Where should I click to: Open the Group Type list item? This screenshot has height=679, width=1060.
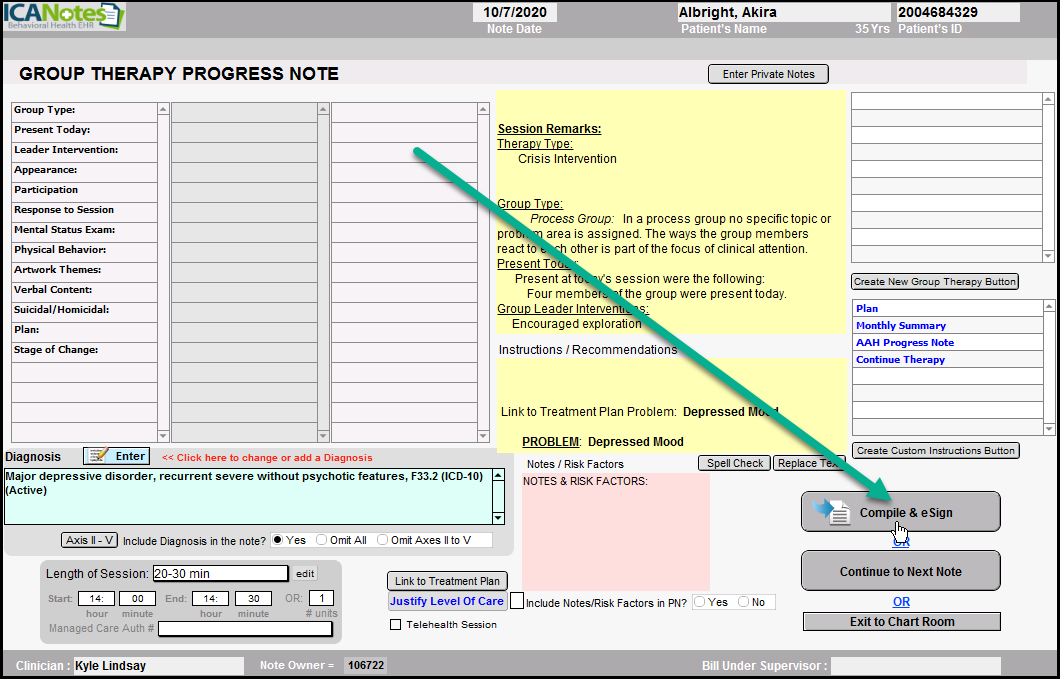coord(84,111)
